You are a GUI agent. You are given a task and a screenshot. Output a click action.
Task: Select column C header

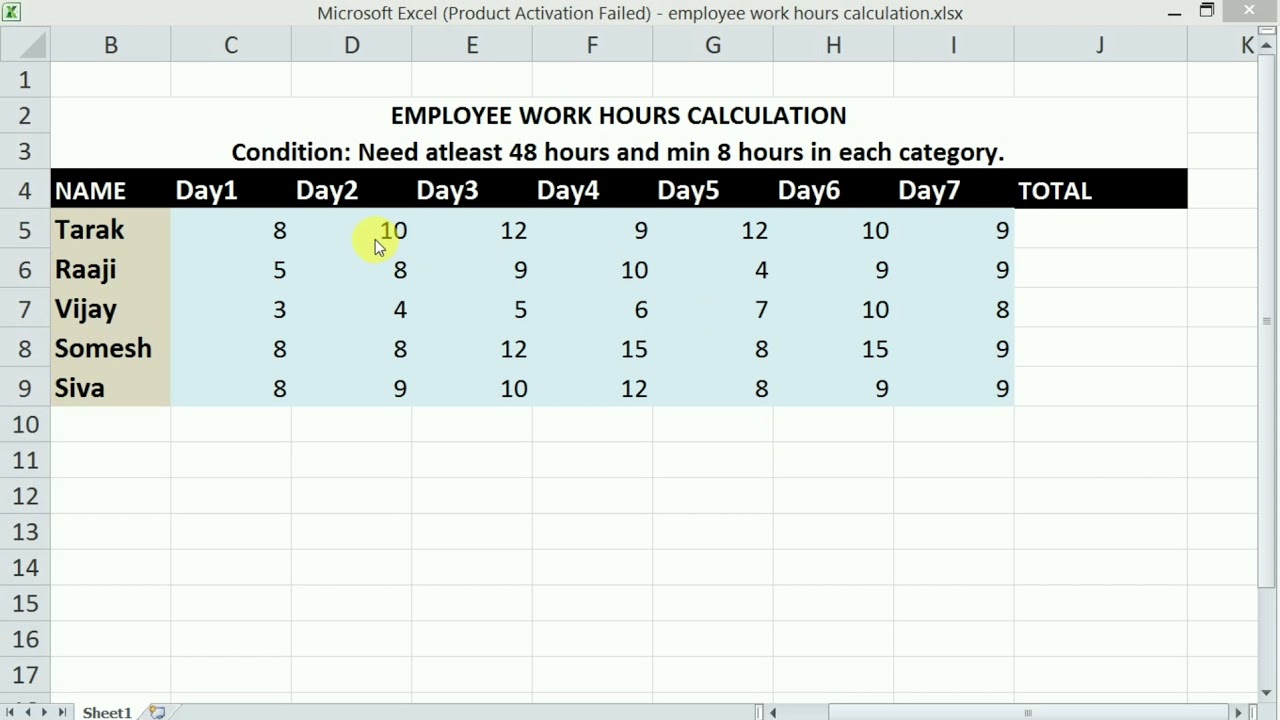click(x=231, y=45)
